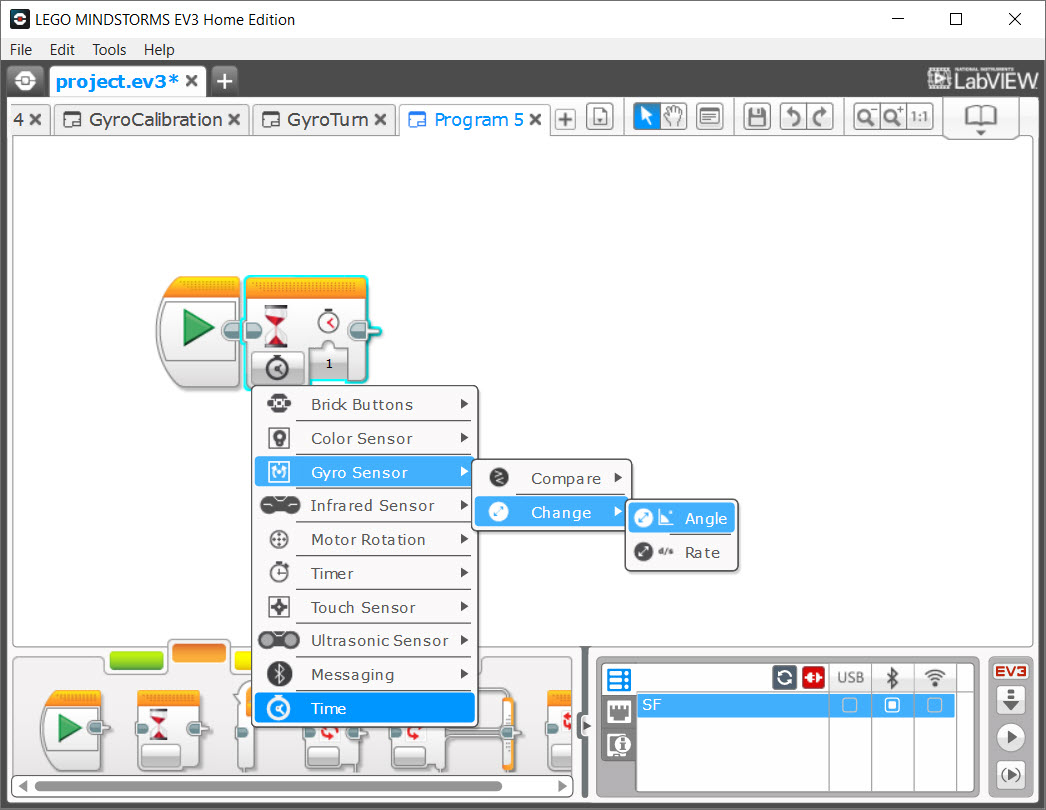Viewport: 1046px width, 810px height.
Task: Download and run program on the EV3 brick
Action: (x=1011, y=737)
